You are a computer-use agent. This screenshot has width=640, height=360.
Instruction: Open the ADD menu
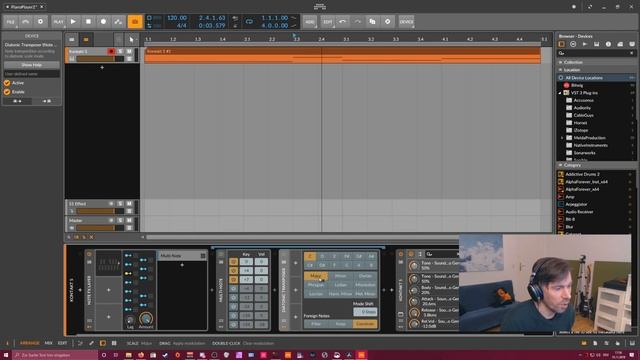click(x=310, y=22)
